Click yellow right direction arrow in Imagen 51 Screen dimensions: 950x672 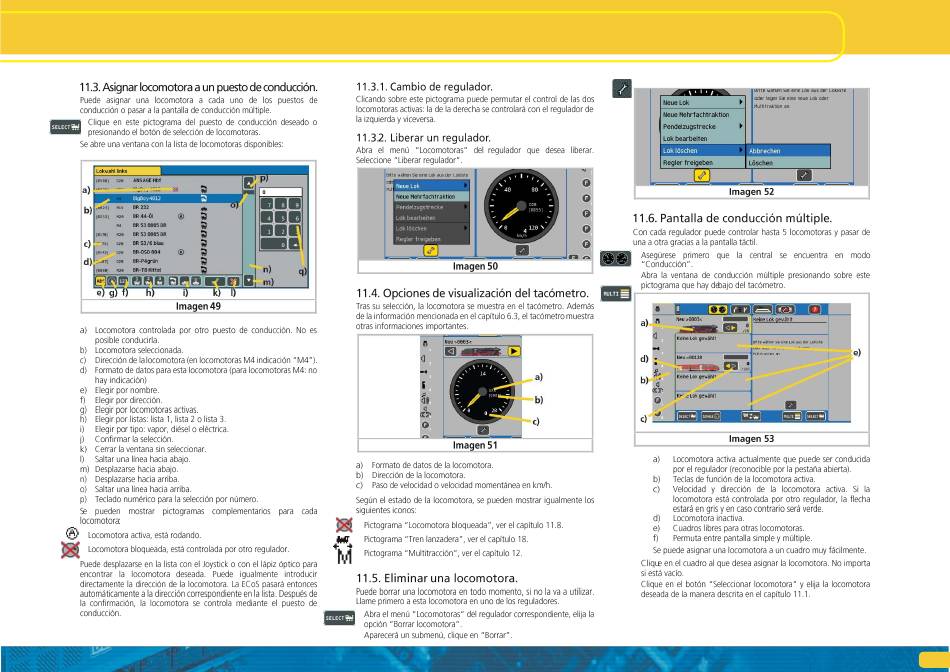514,351
